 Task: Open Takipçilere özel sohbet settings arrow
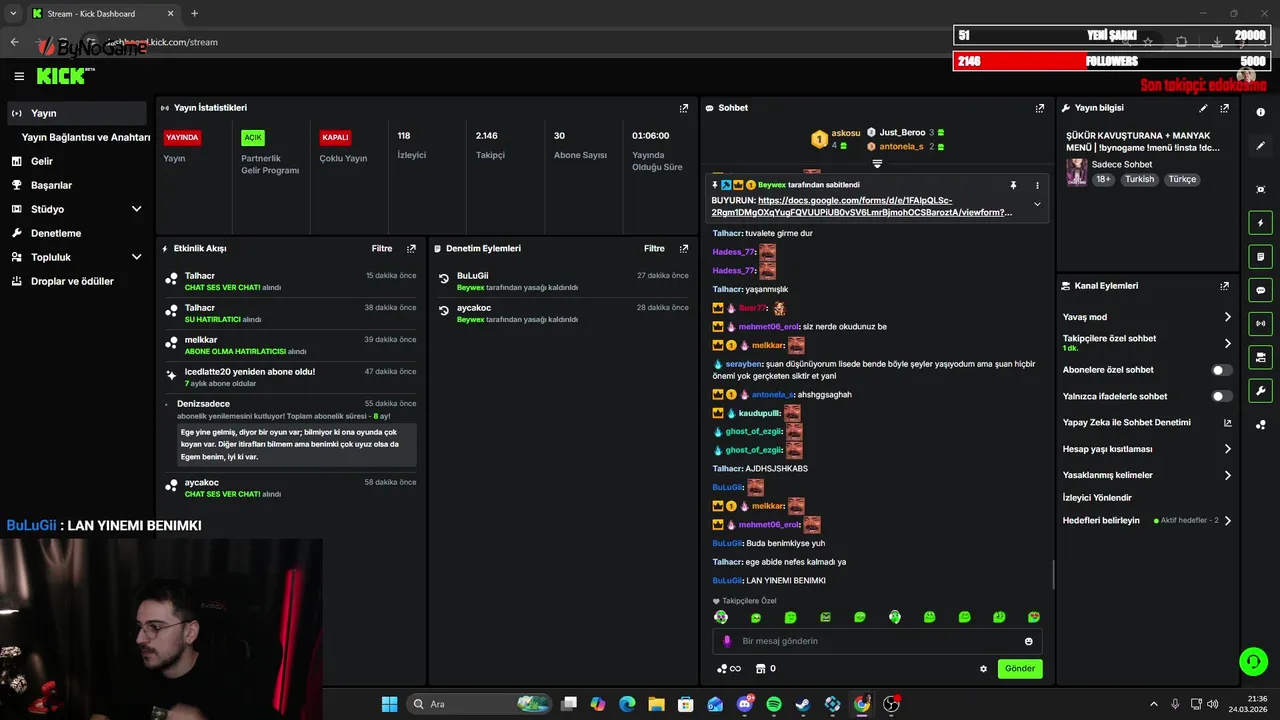[x=1228, y=343]
